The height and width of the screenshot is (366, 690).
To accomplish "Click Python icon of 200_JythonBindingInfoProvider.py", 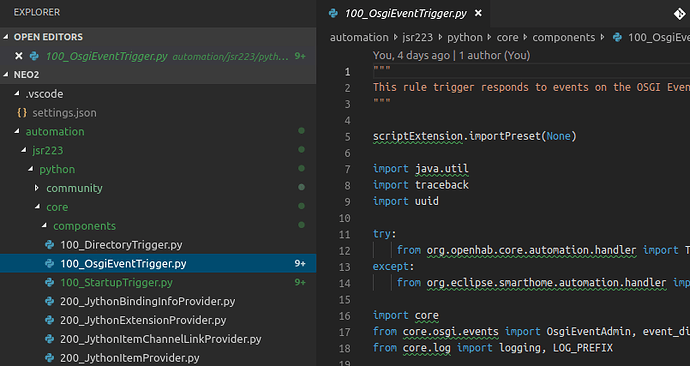I will tap(50, 301).
